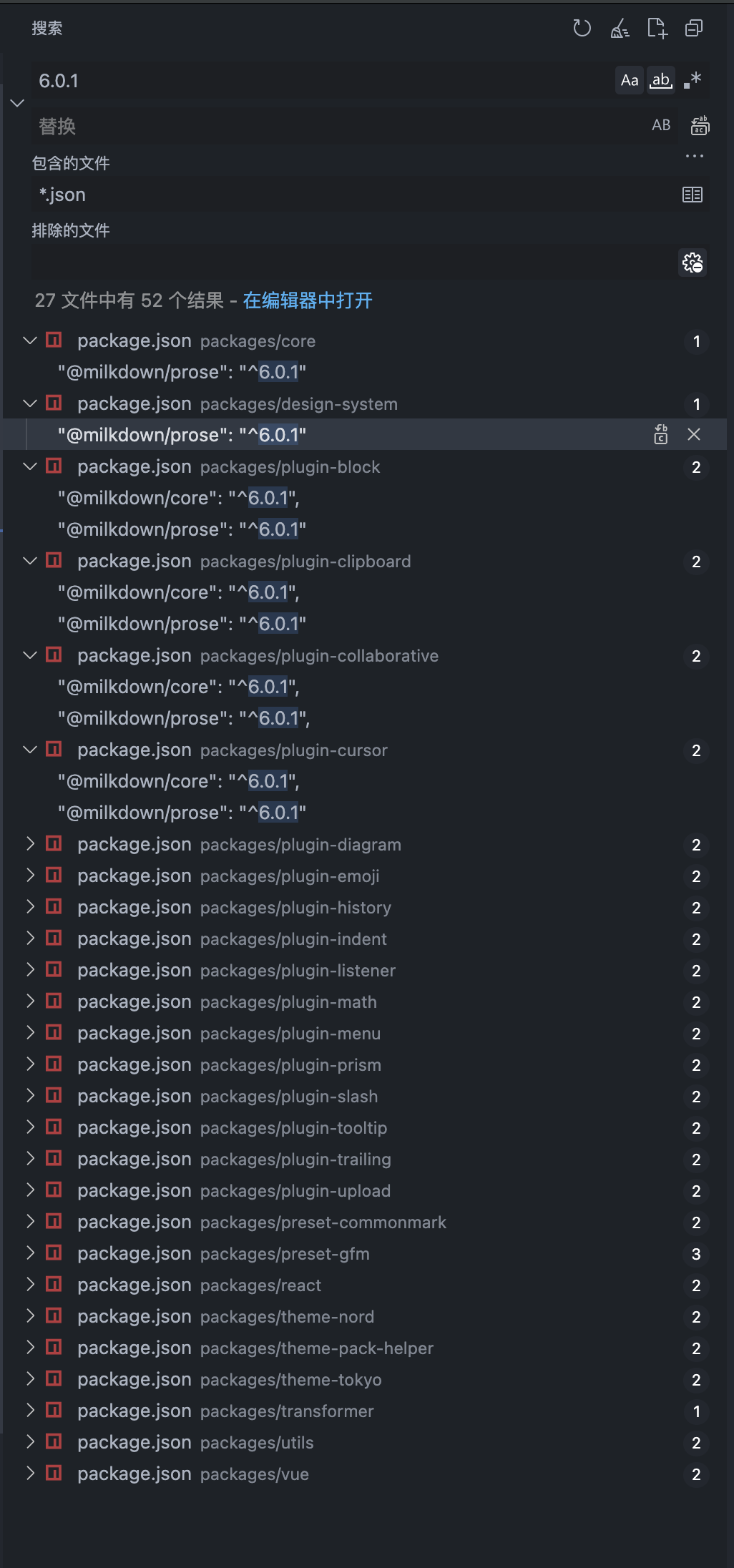This screenshot has height=1568, width=734.
Task: Select package.json in packages/preset-gfm
Action: (x=365, y=1253)
